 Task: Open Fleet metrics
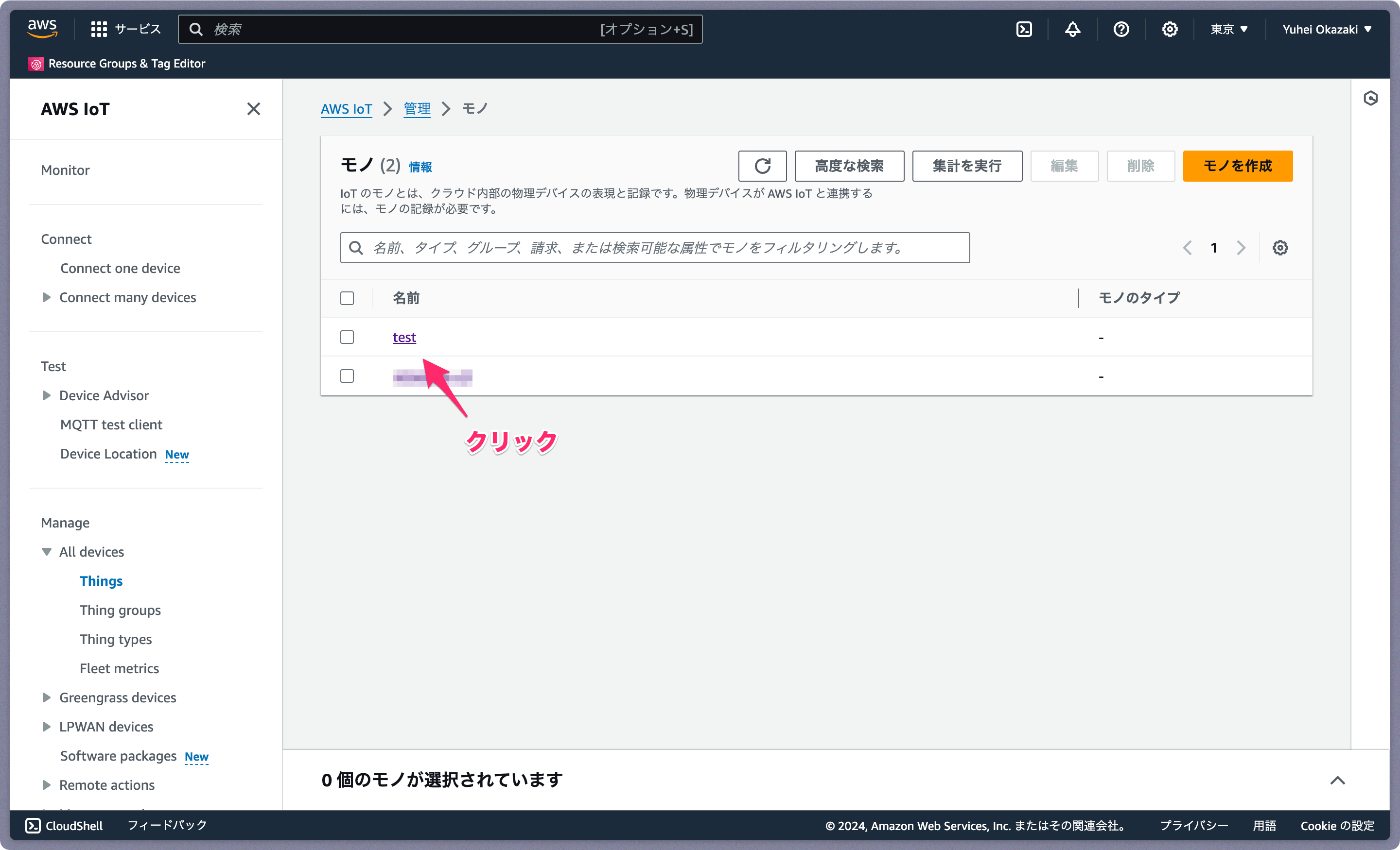[119, 668]
